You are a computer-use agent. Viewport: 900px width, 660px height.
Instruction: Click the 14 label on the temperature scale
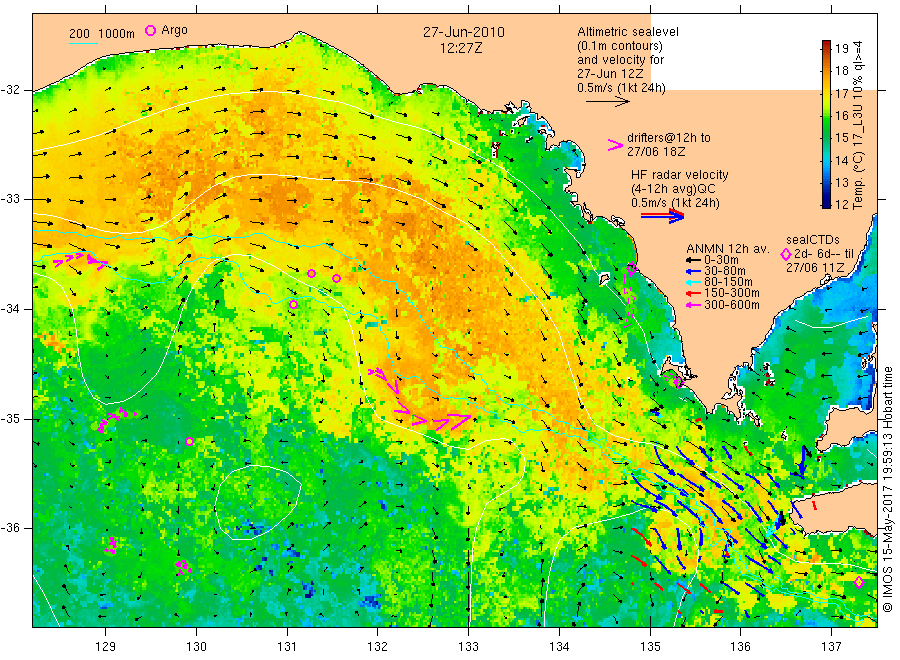pyautogui.click(x=842, y=160)
